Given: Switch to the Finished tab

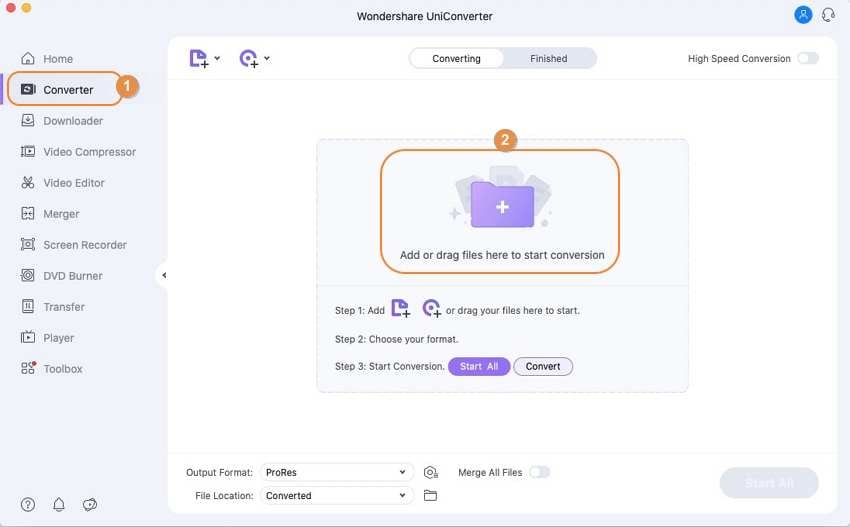Looking at the screenshot, I should point(549,59).
